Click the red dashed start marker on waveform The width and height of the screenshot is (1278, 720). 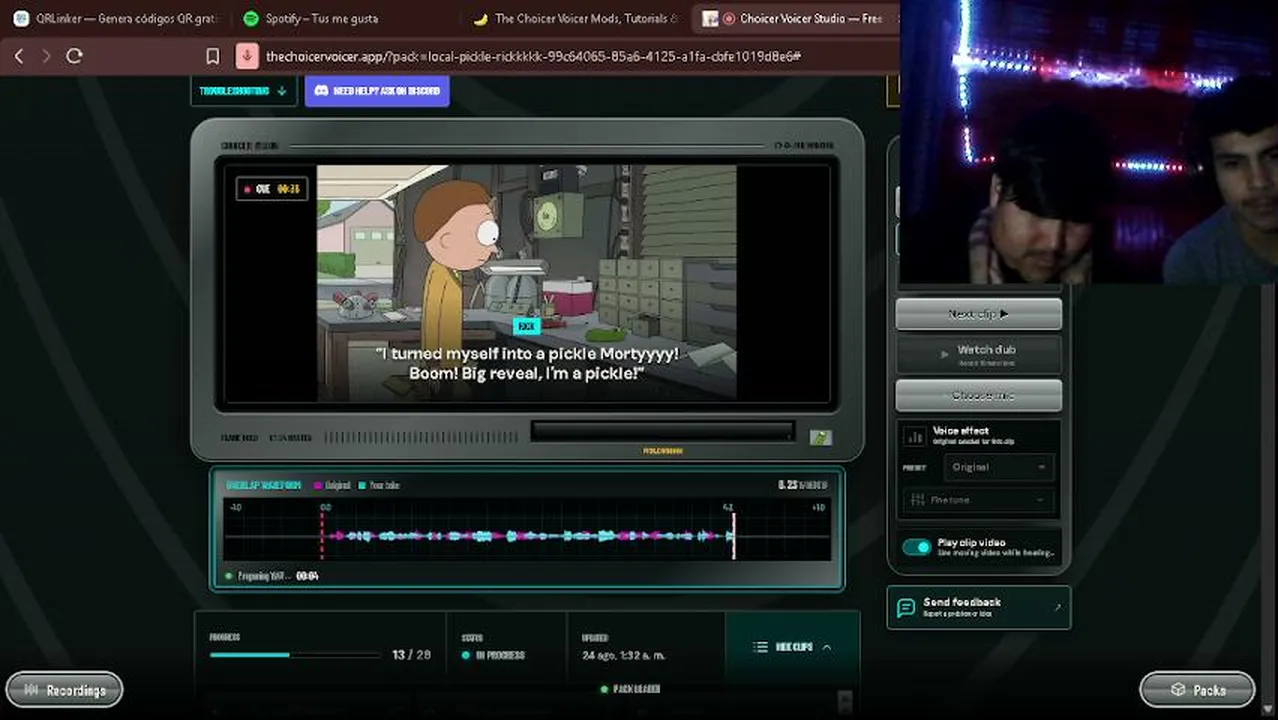[322, 536]
